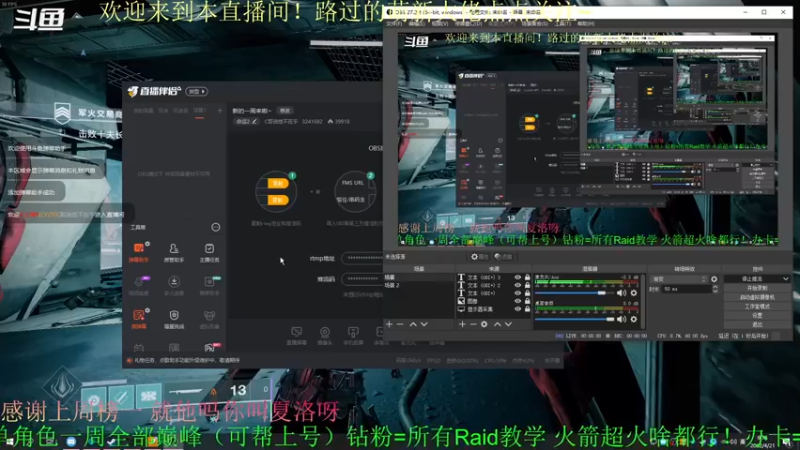Open the 停靠窗口(D) menu in OBS

coord(468,23)
